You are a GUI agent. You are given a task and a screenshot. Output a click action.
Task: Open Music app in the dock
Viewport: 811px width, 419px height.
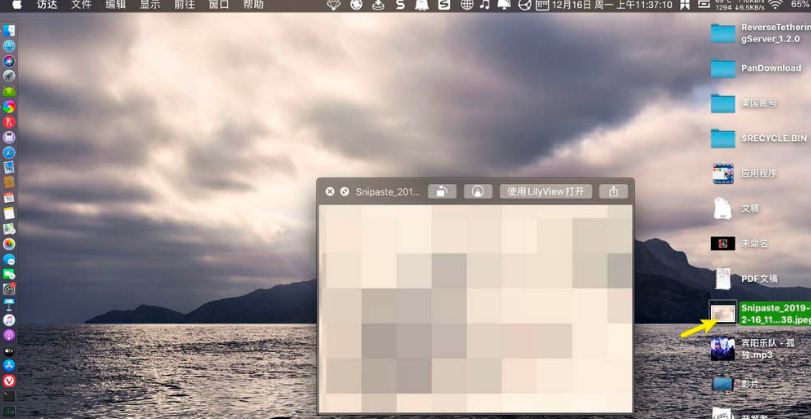(9, 320)
